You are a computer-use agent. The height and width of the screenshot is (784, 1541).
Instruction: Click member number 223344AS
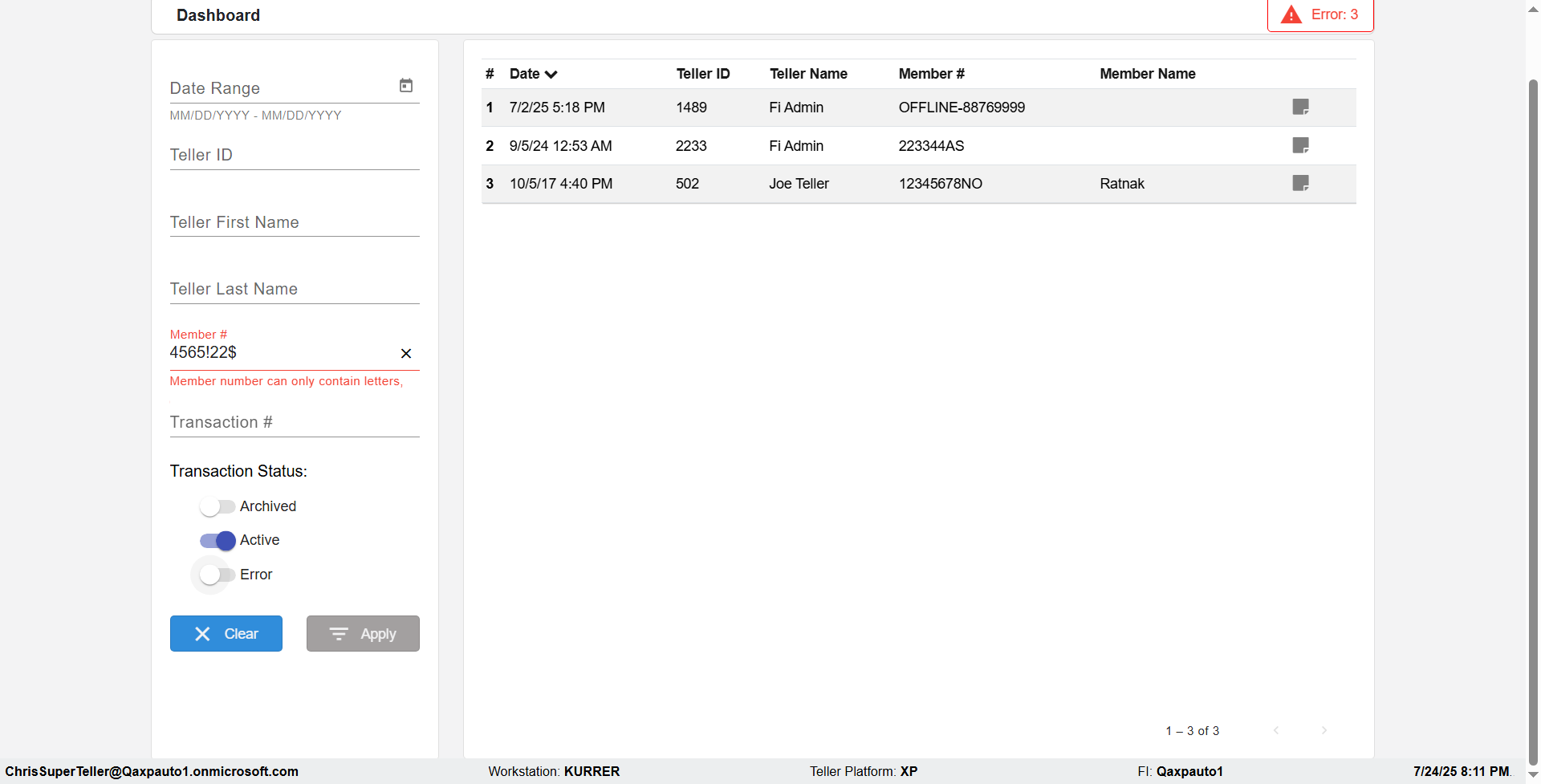tap(931, 146)
